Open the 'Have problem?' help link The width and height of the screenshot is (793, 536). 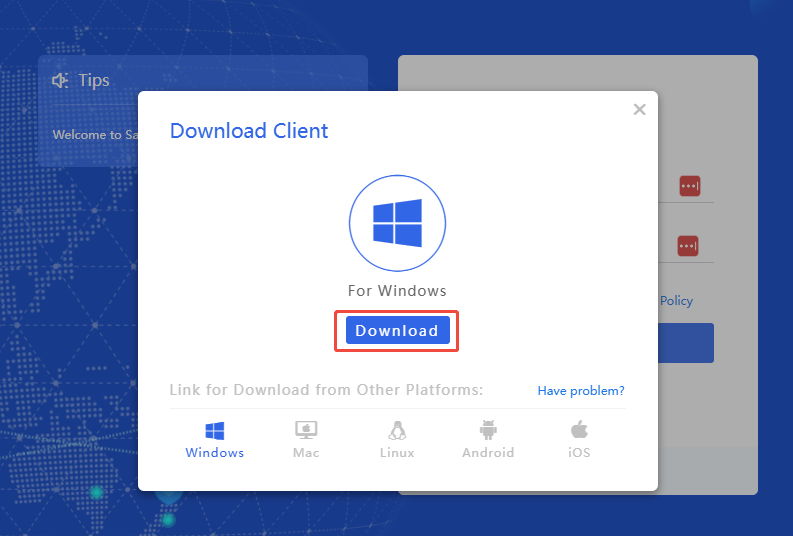click(x=581, y=391)
